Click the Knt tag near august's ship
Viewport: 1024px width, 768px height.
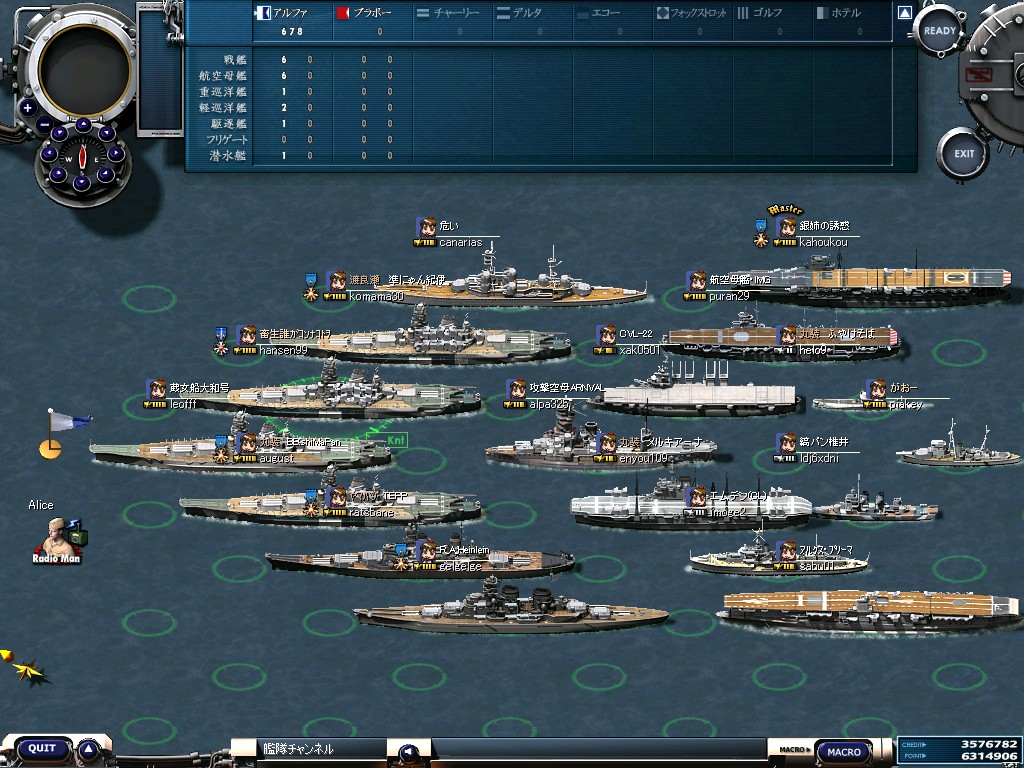(x=396, y=440)
